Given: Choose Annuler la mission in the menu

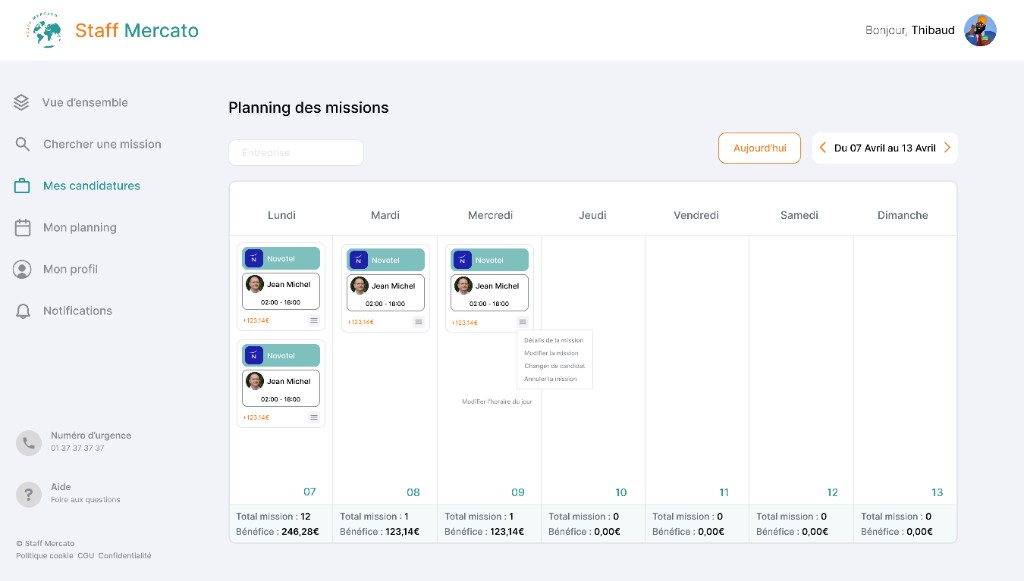Looking at the screenshot, I should pyautogui.click(x=551, y=379).
